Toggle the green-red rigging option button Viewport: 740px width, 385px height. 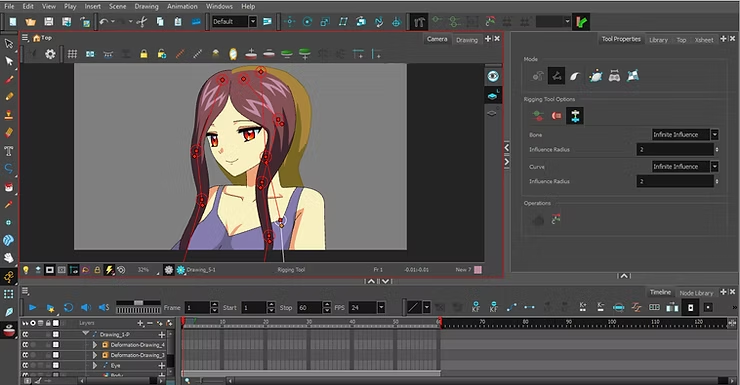[538, 116]
